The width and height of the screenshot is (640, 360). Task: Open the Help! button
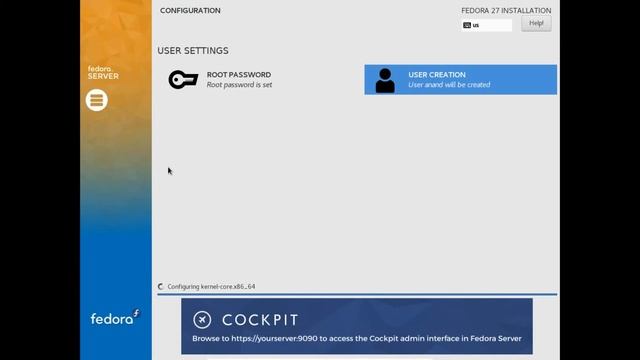[536, 23]
